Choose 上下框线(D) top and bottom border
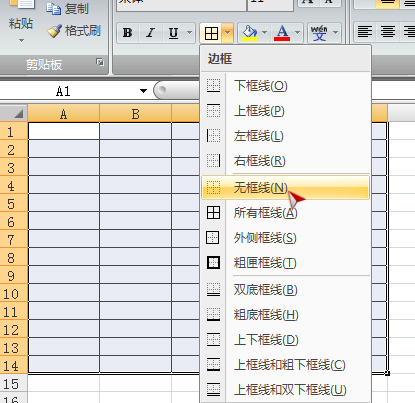This screenshot has width=415, height=403. pyautogui.click(x=286, y=340)
